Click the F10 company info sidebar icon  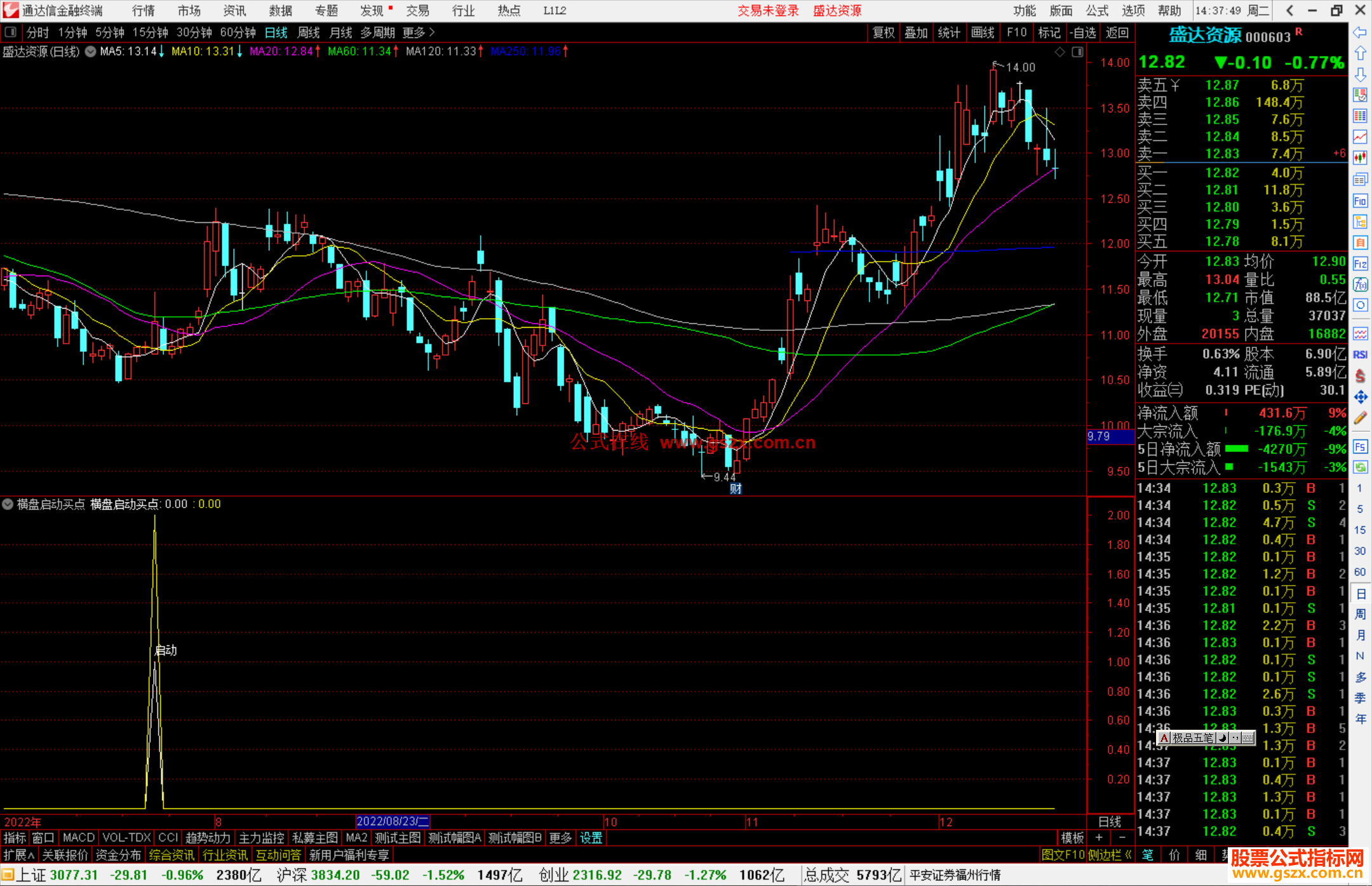coord(1360,201)
